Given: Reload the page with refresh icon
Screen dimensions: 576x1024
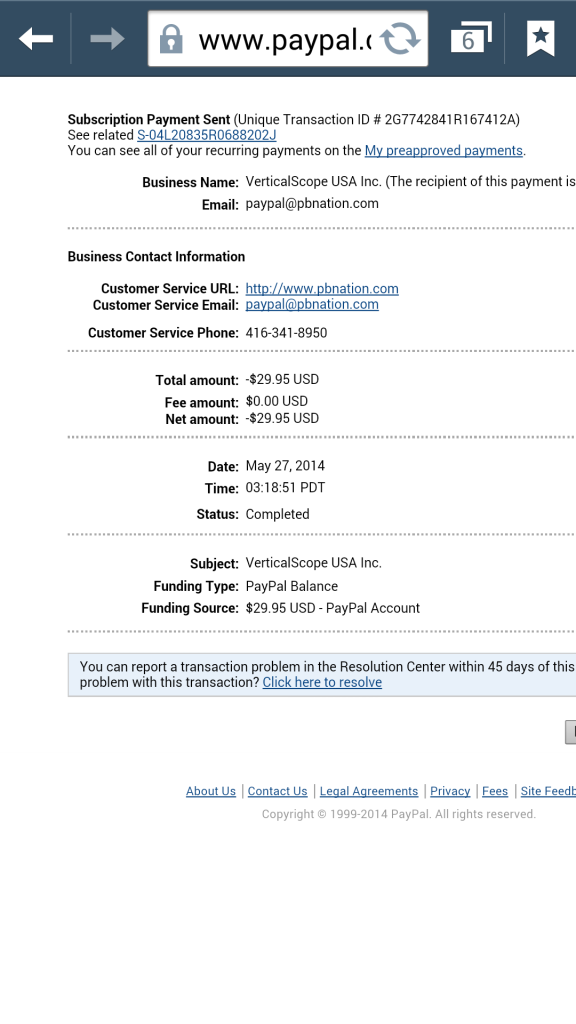Looking at the screenshot, I should 400,39.
